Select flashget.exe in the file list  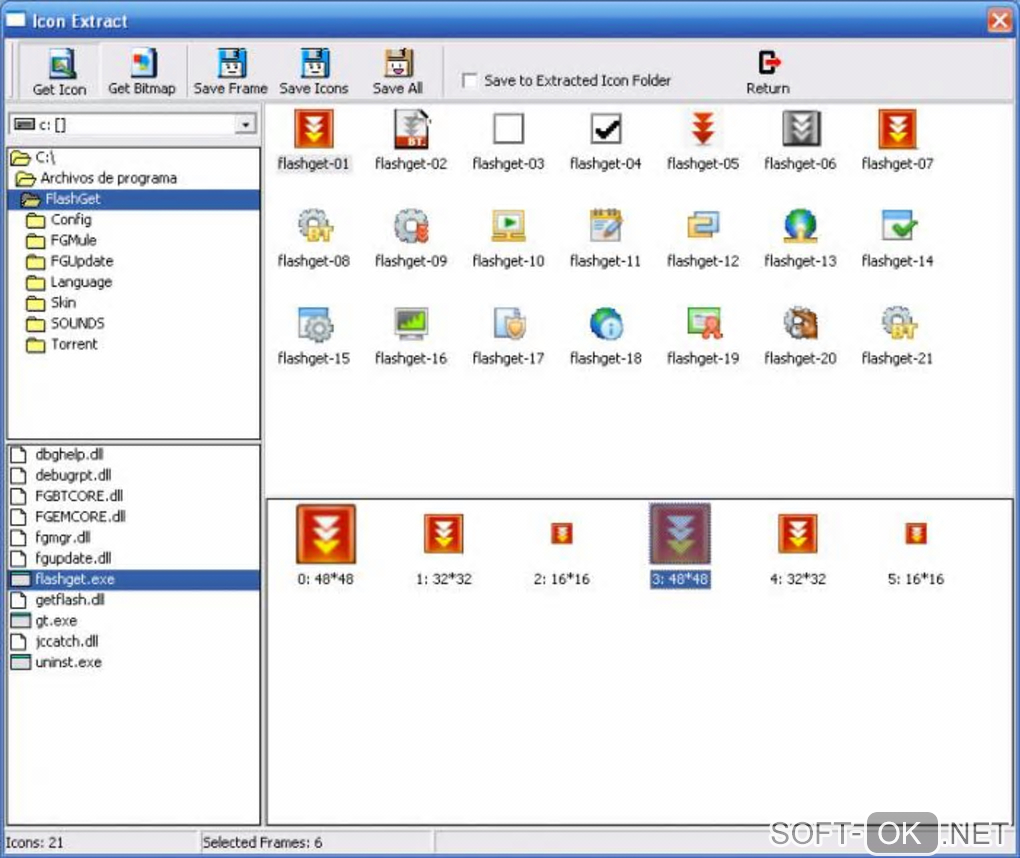134,579
